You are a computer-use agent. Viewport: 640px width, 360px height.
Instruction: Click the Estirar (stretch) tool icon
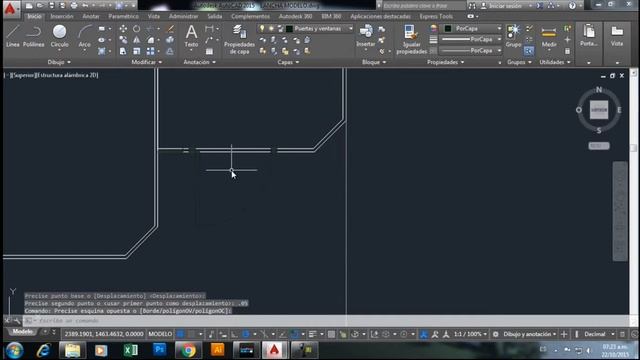pos(123,51)
